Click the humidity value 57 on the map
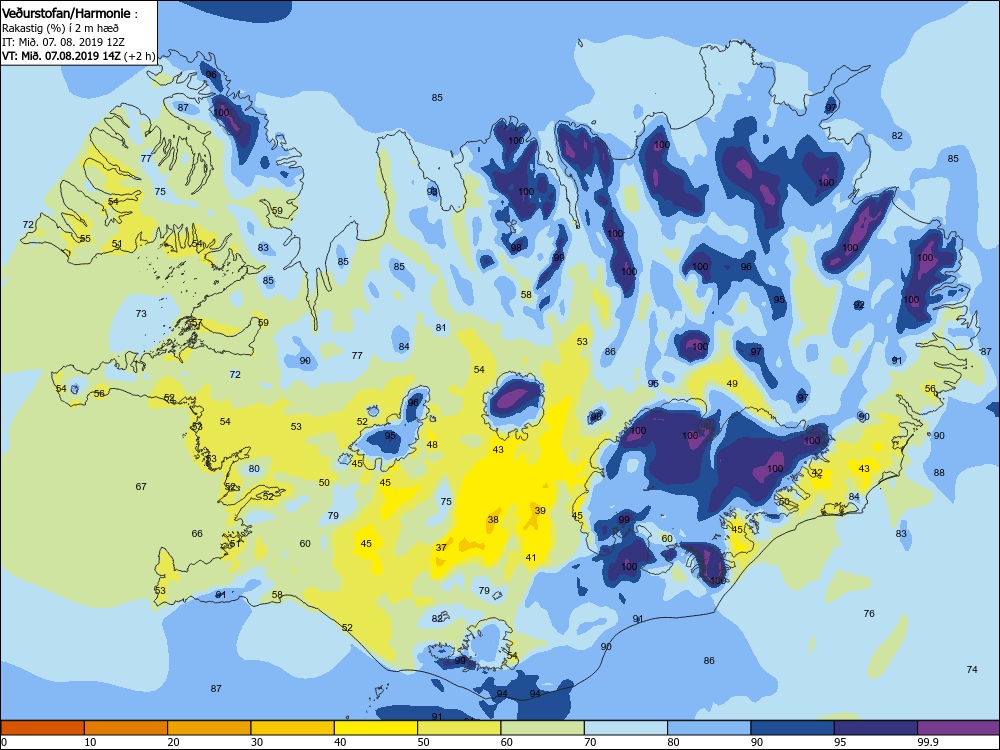The width and height of the screenshot is (1000, 750). click(x=197, y=323)
